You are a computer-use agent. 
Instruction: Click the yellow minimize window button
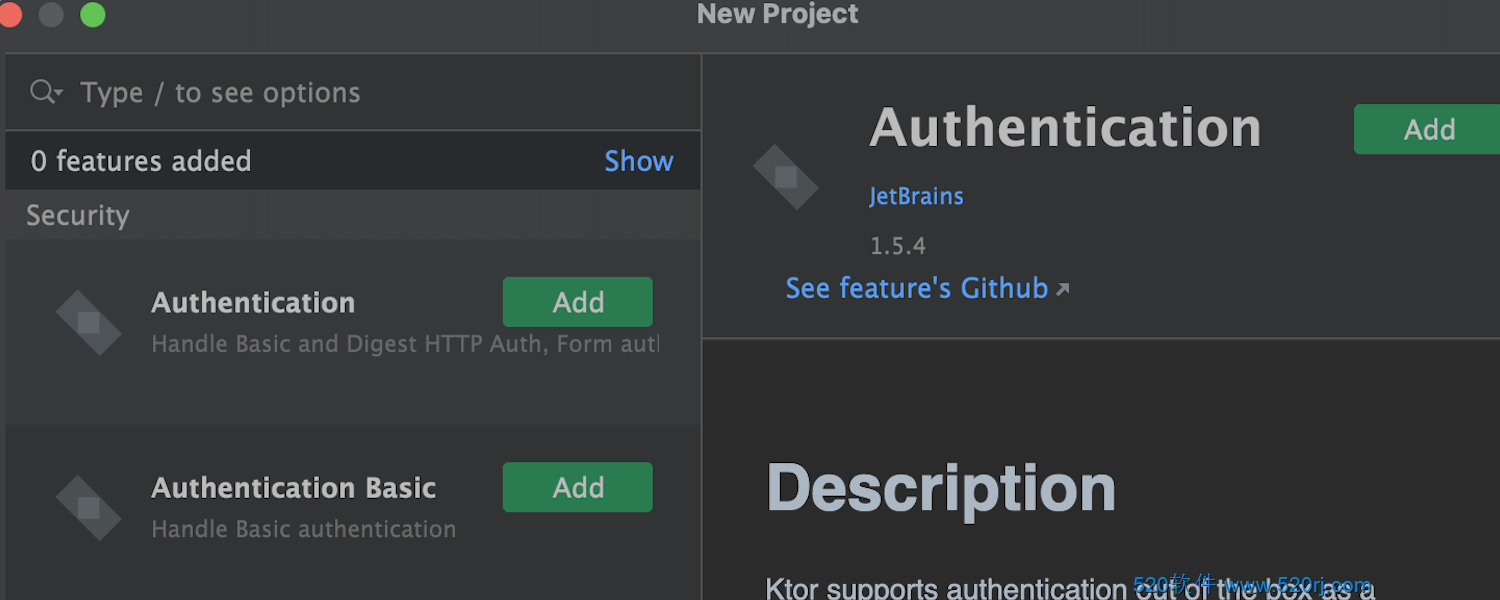pyautogui.click(x=50, y=14)
